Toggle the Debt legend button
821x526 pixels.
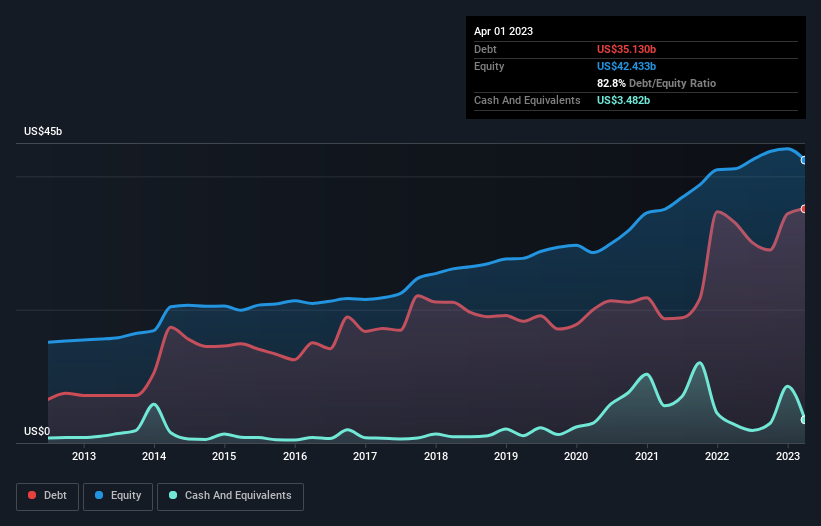[x=48, y=496]
